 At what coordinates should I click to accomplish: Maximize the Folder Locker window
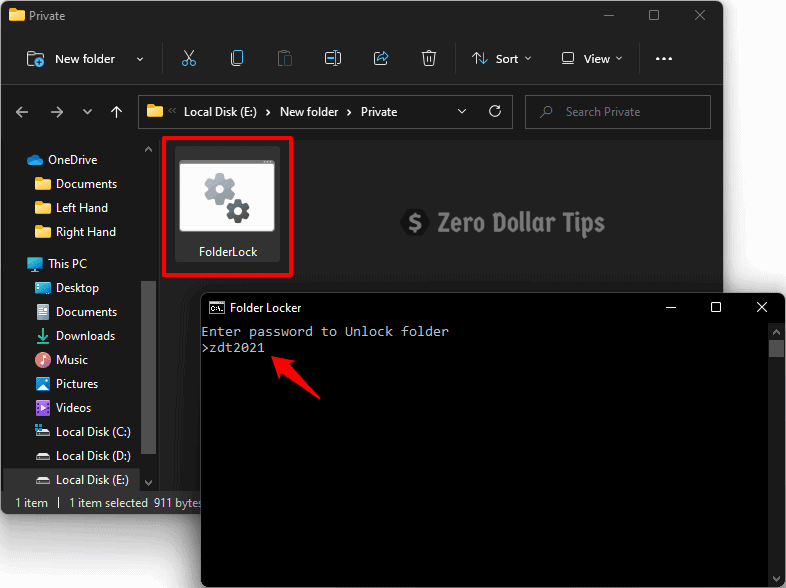click(x=716, y=307)
